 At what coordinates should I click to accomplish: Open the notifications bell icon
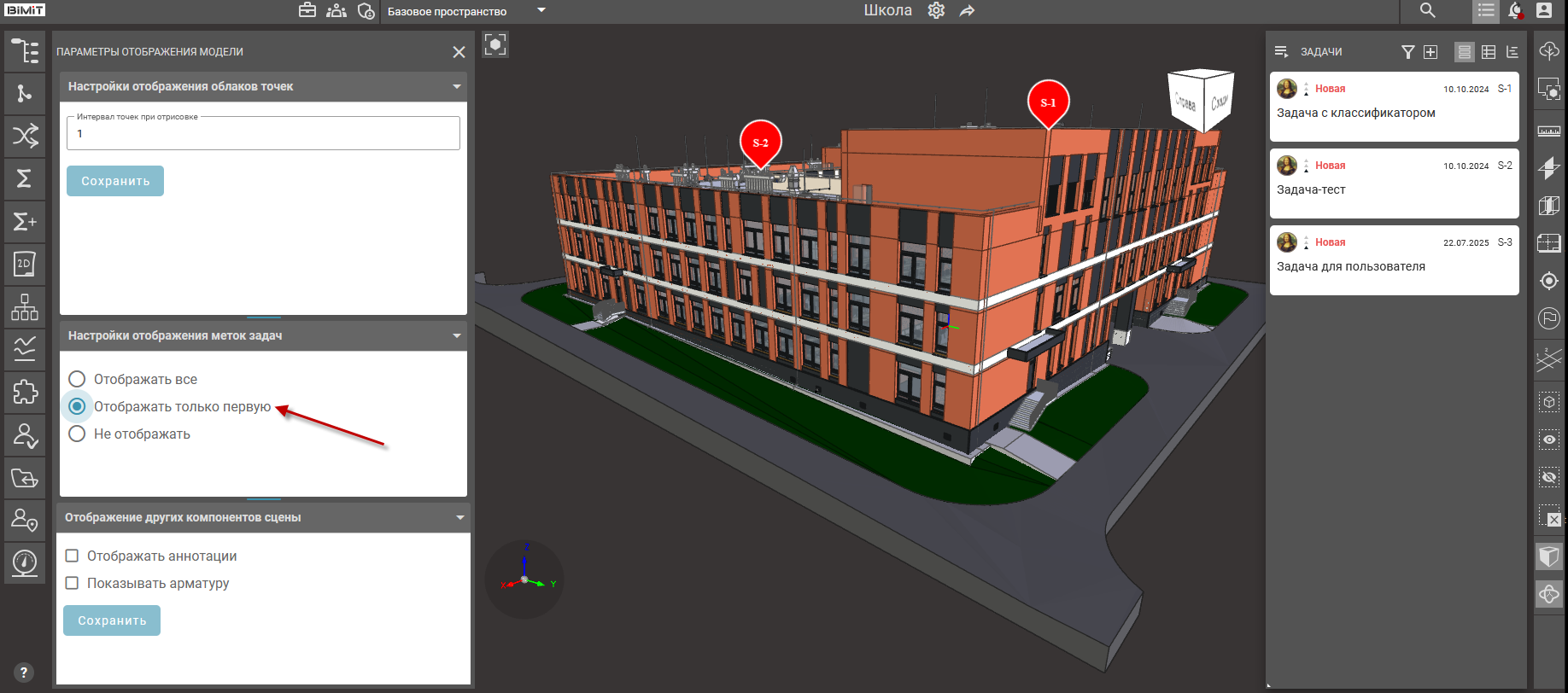[1515, 10]
